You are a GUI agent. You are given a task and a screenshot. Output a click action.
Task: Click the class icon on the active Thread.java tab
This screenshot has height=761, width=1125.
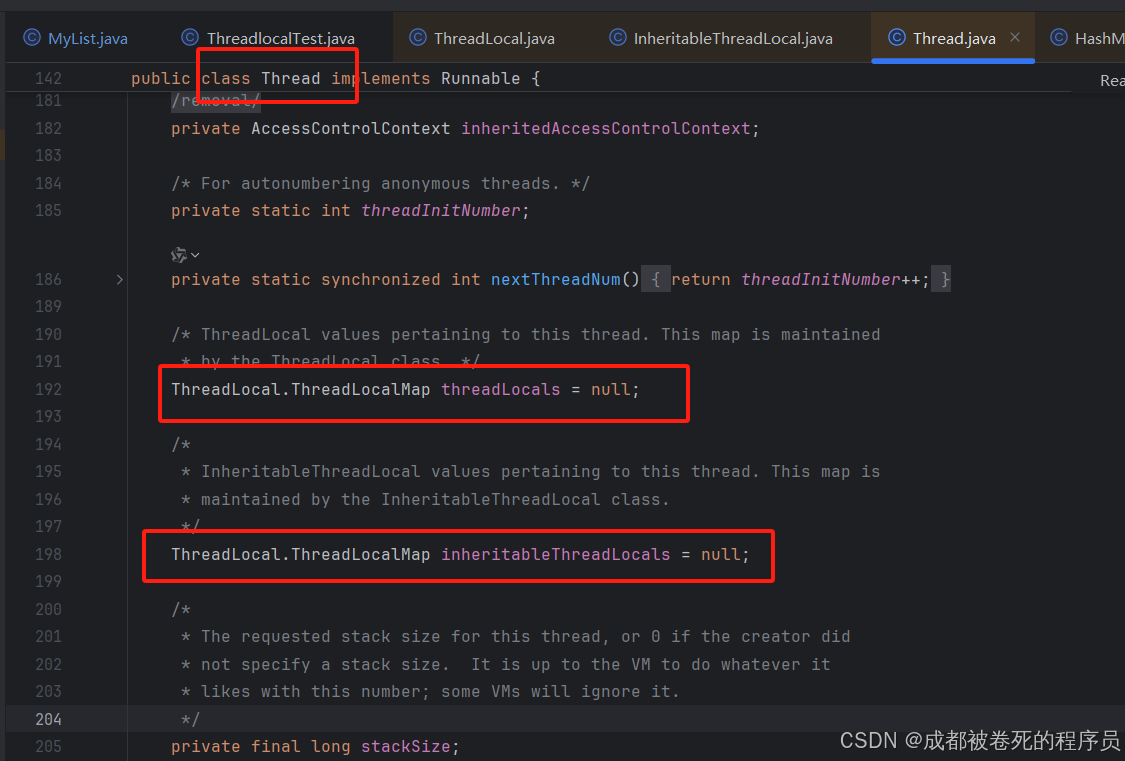[897, 38]
